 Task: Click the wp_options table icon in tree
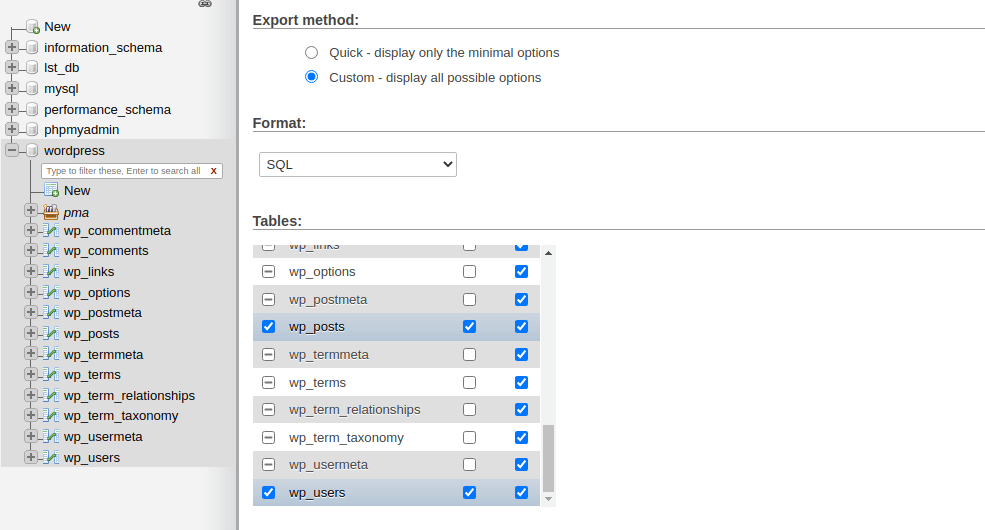[52, 293]
